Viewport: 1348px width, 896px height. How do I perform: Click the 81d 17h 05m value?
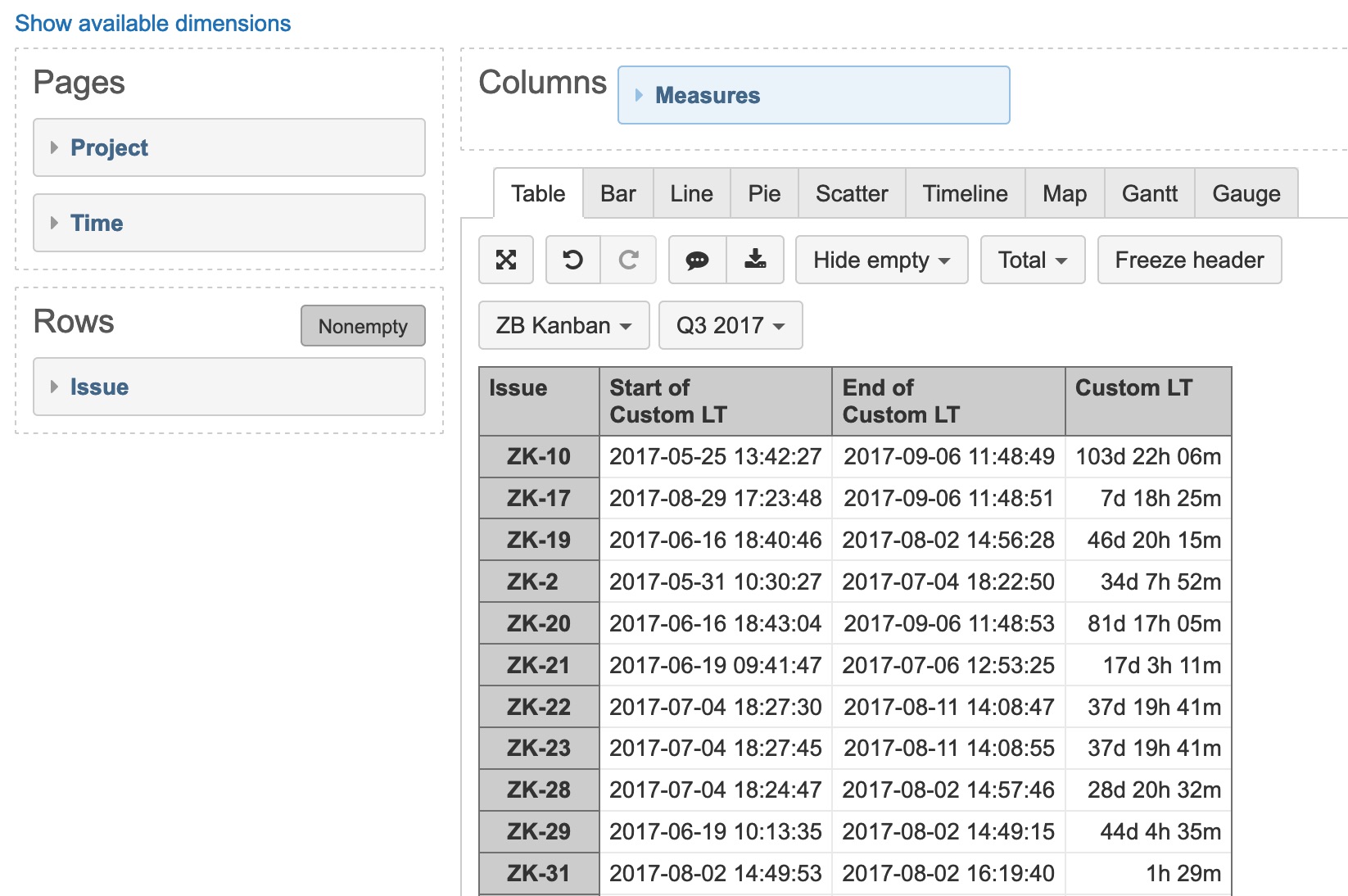click(x=1148, y=623)
